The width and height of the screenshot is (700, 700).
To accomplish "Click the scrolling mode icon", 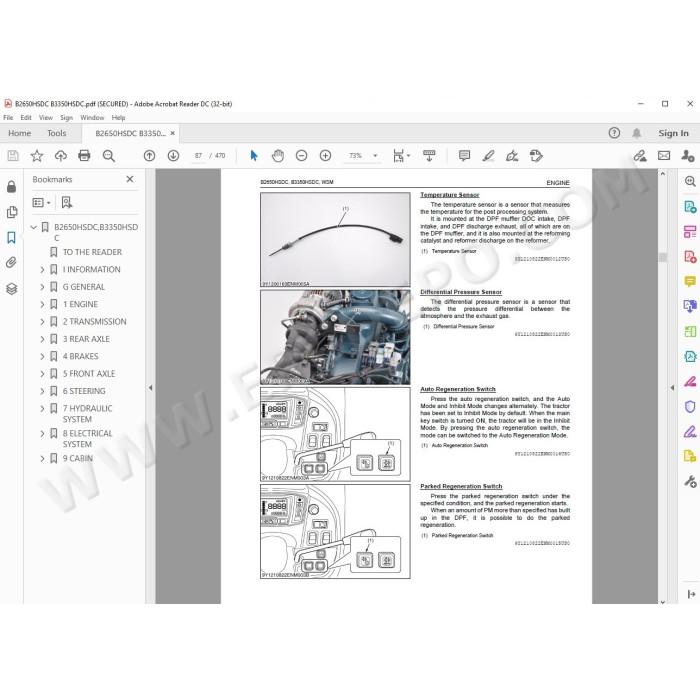I will click(x=429, y=155).
